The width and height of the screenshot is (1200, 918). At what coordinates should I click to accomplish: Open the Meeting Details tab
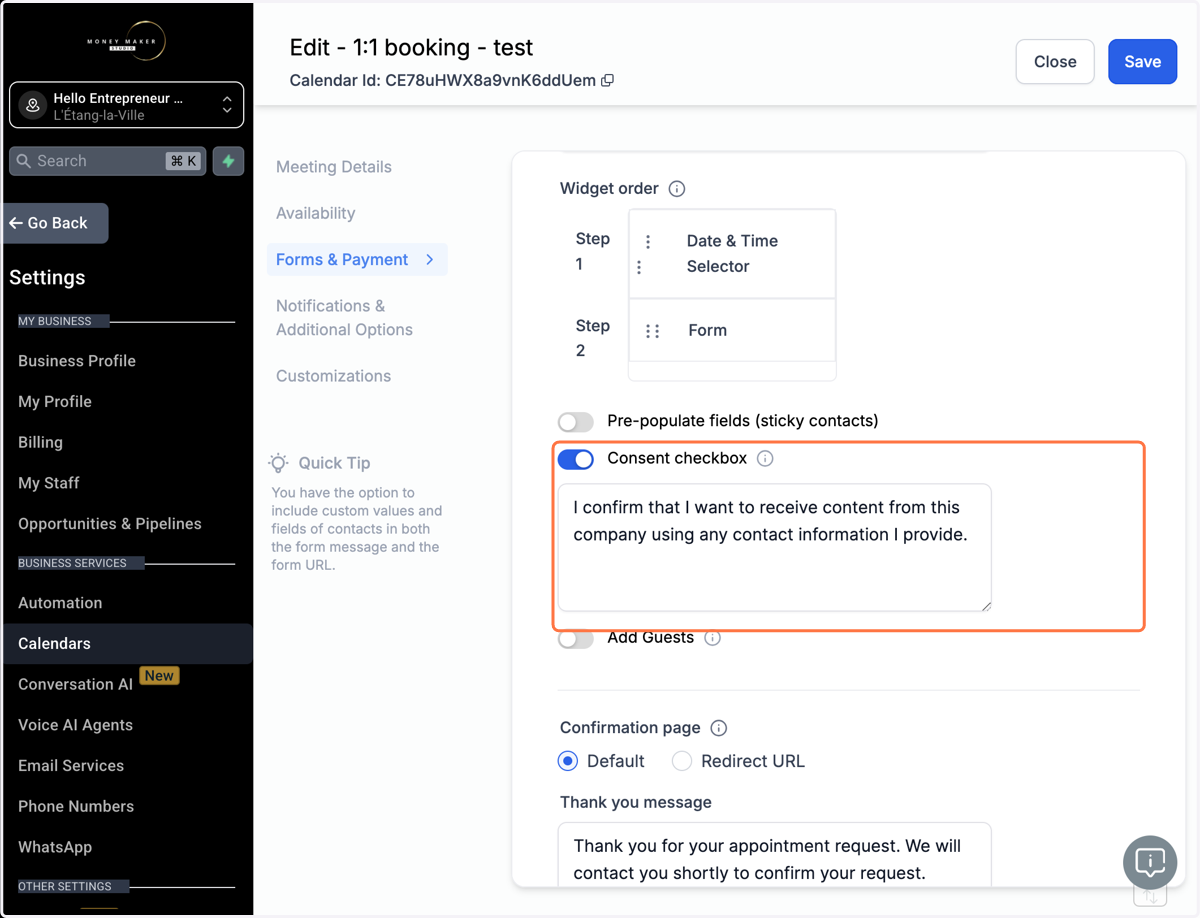click(334, 167)
